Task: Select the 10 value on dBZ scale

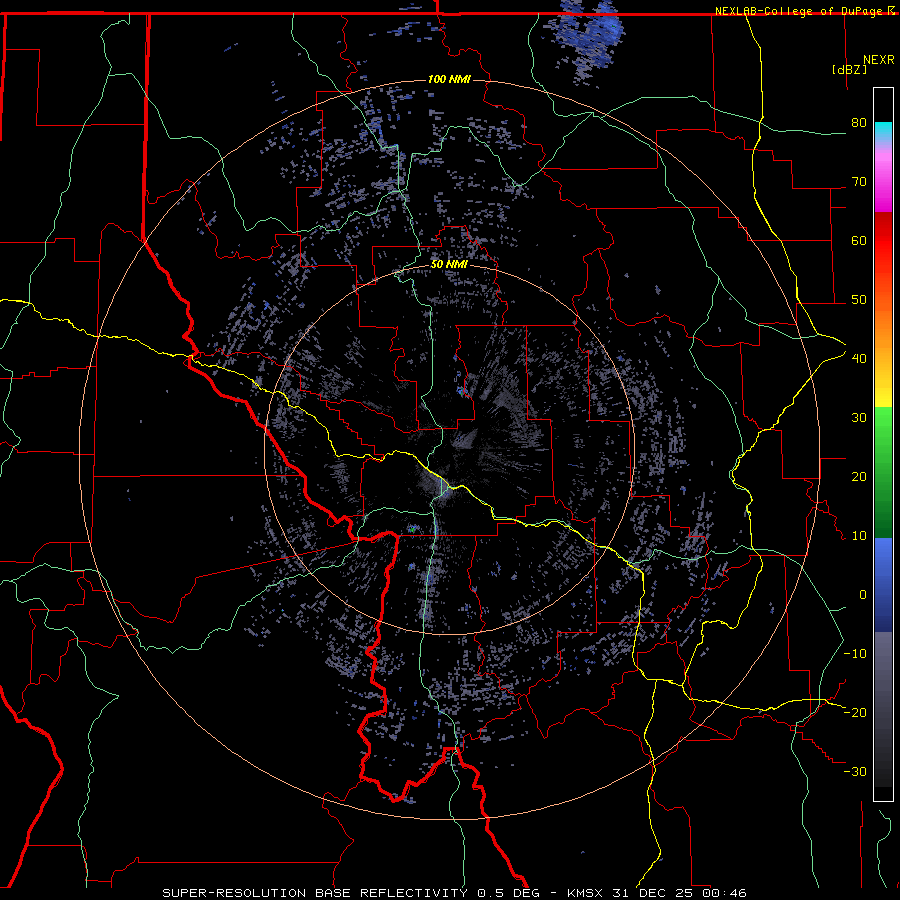Action: (x=859, y=536)
